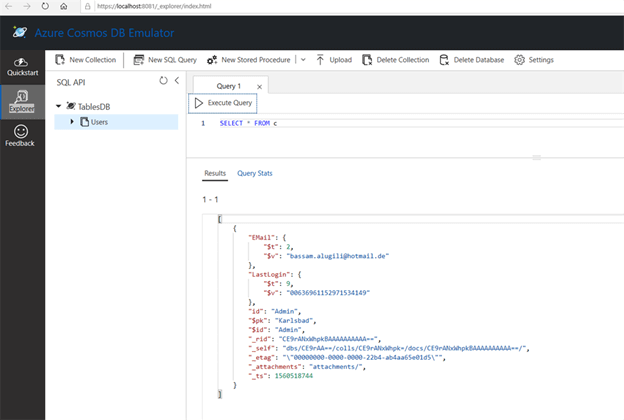Collapse the SQL API pane with chevron
624x420 pixels.
click(177, 81)
